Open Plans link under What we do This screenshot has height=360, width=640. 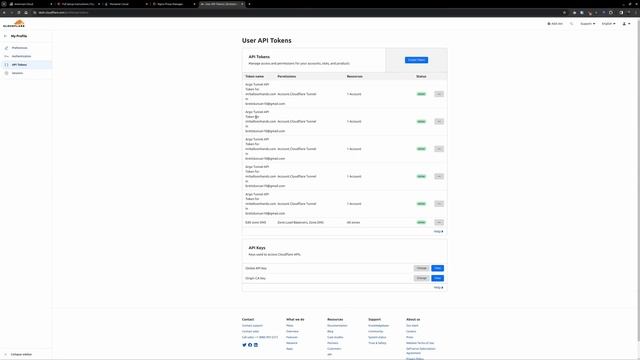tap(290, 326)
